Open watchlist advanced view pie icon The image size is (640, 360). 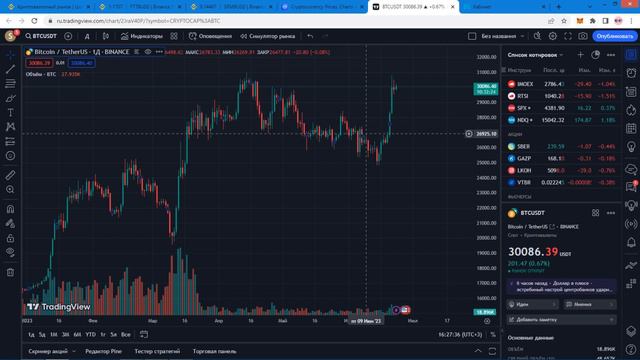(x=596, y=55)
